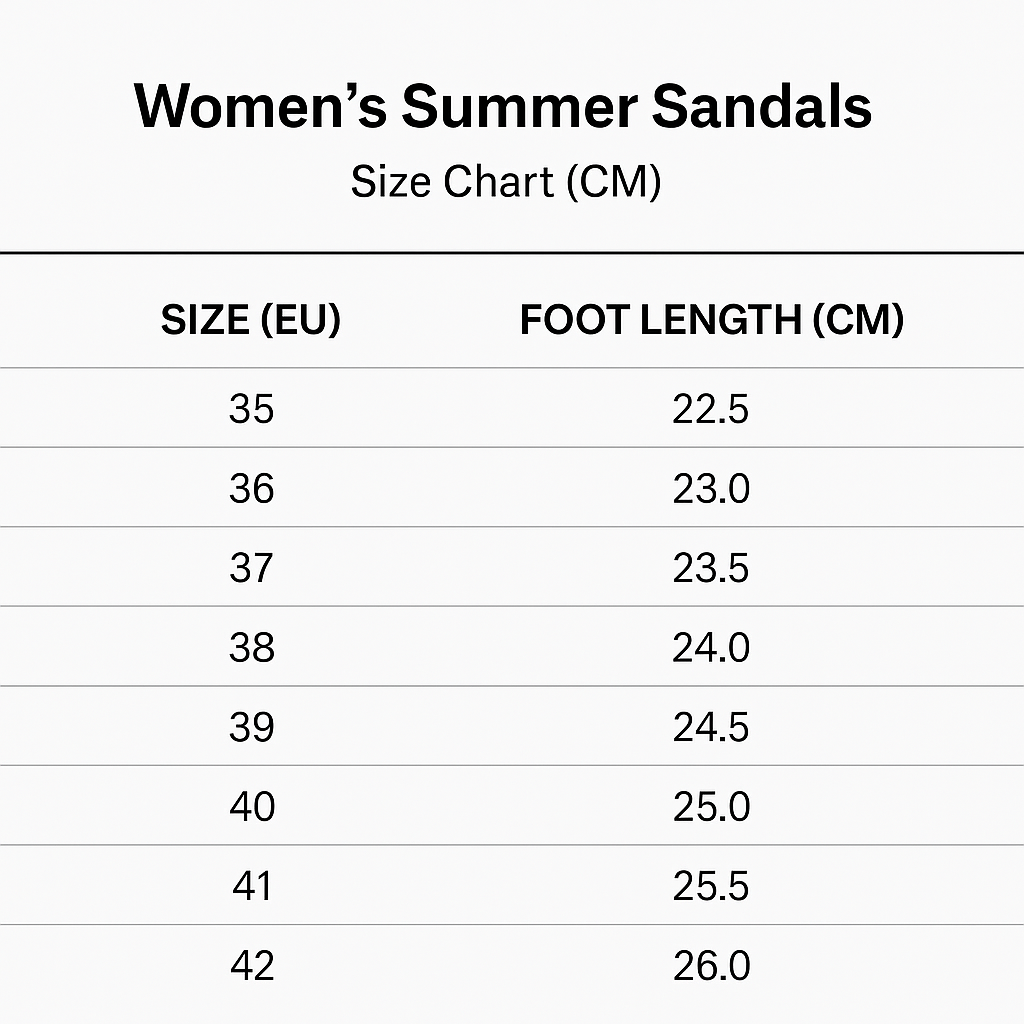Pick the EU size 41 cell
The width and height of the screenshot is (1024, 1024).
251,886
